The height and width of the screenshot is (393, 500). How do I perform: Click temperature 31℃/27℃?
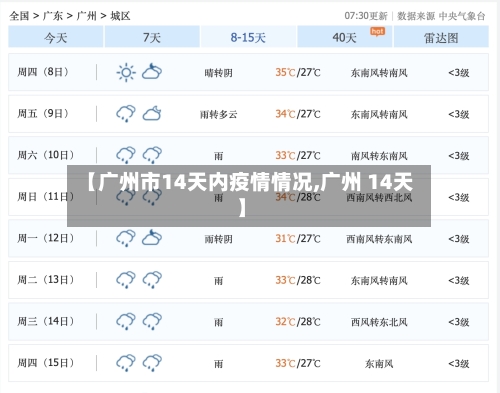298,239
